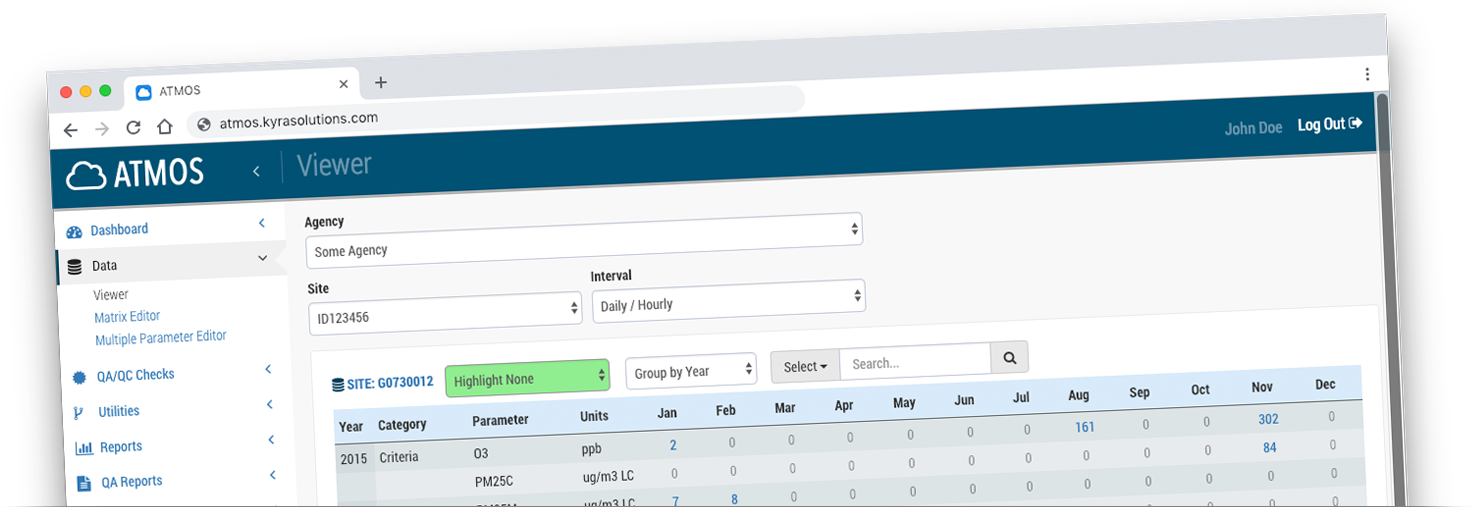Click the Units column header

(594, 416)
